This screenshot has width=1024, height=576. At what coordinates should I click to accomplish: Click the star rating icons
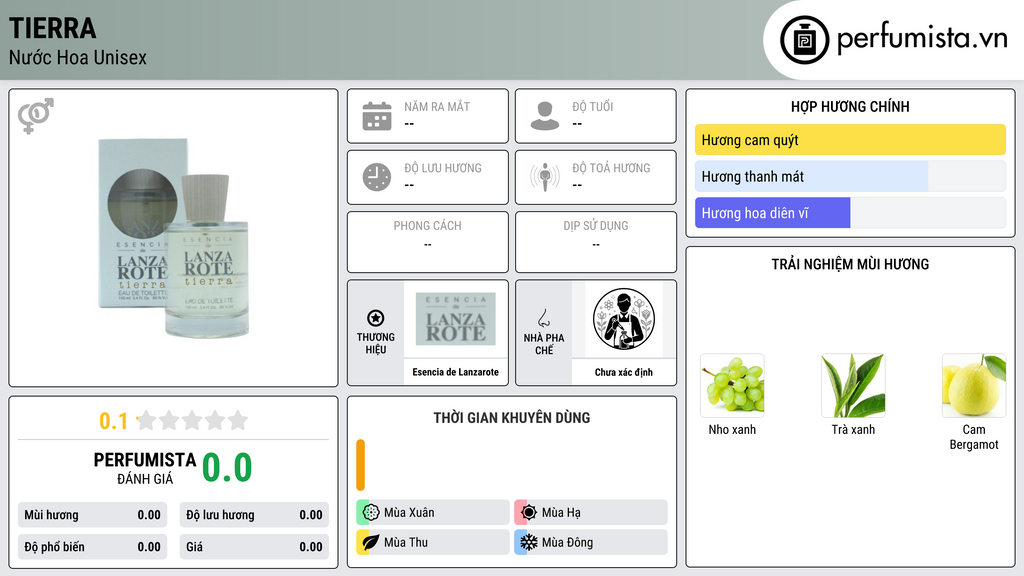point(193,420)
